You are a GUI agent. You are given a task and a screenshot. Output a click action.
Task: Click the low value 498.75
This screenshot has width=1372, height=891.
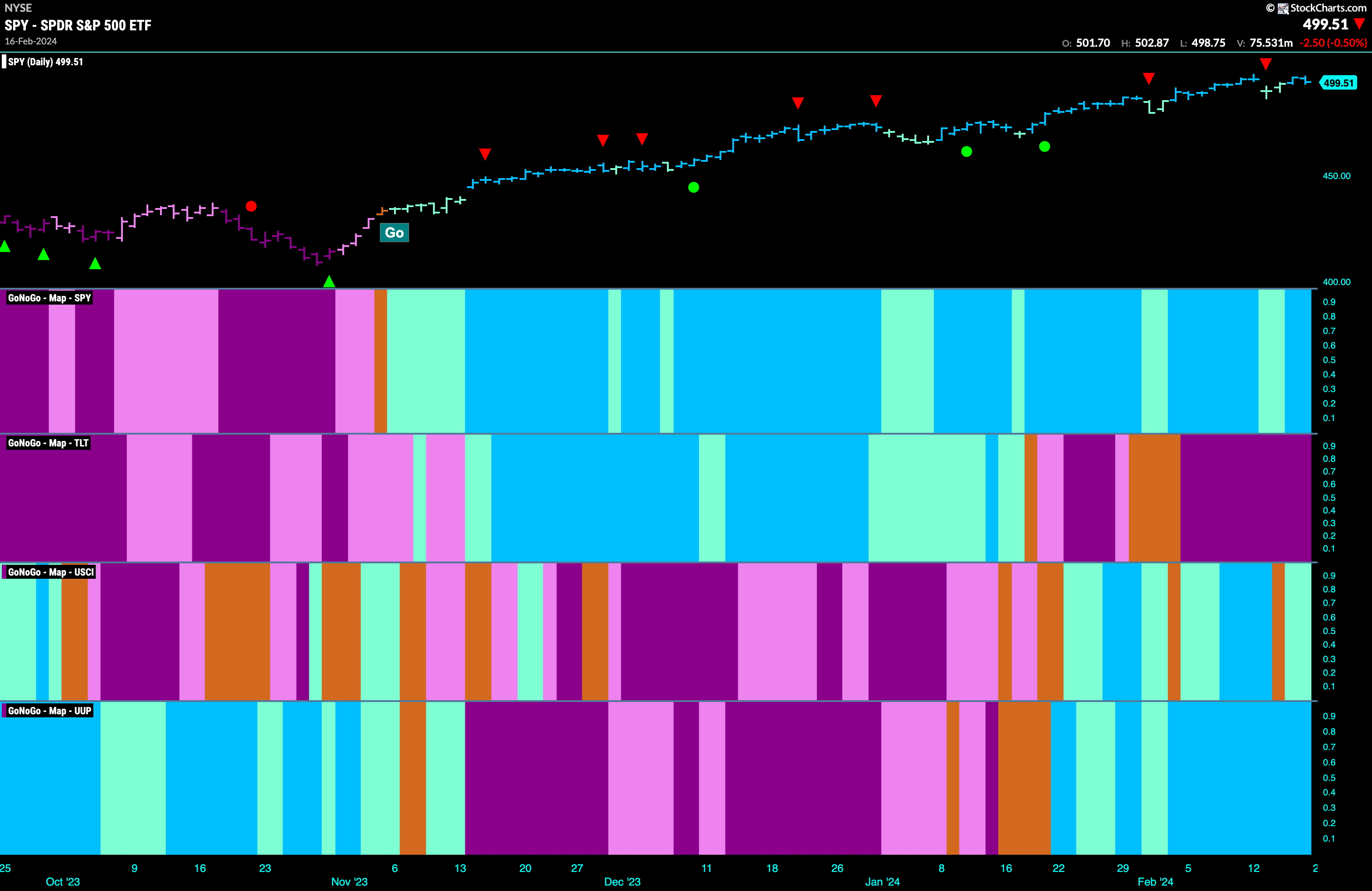(1208, 43)
